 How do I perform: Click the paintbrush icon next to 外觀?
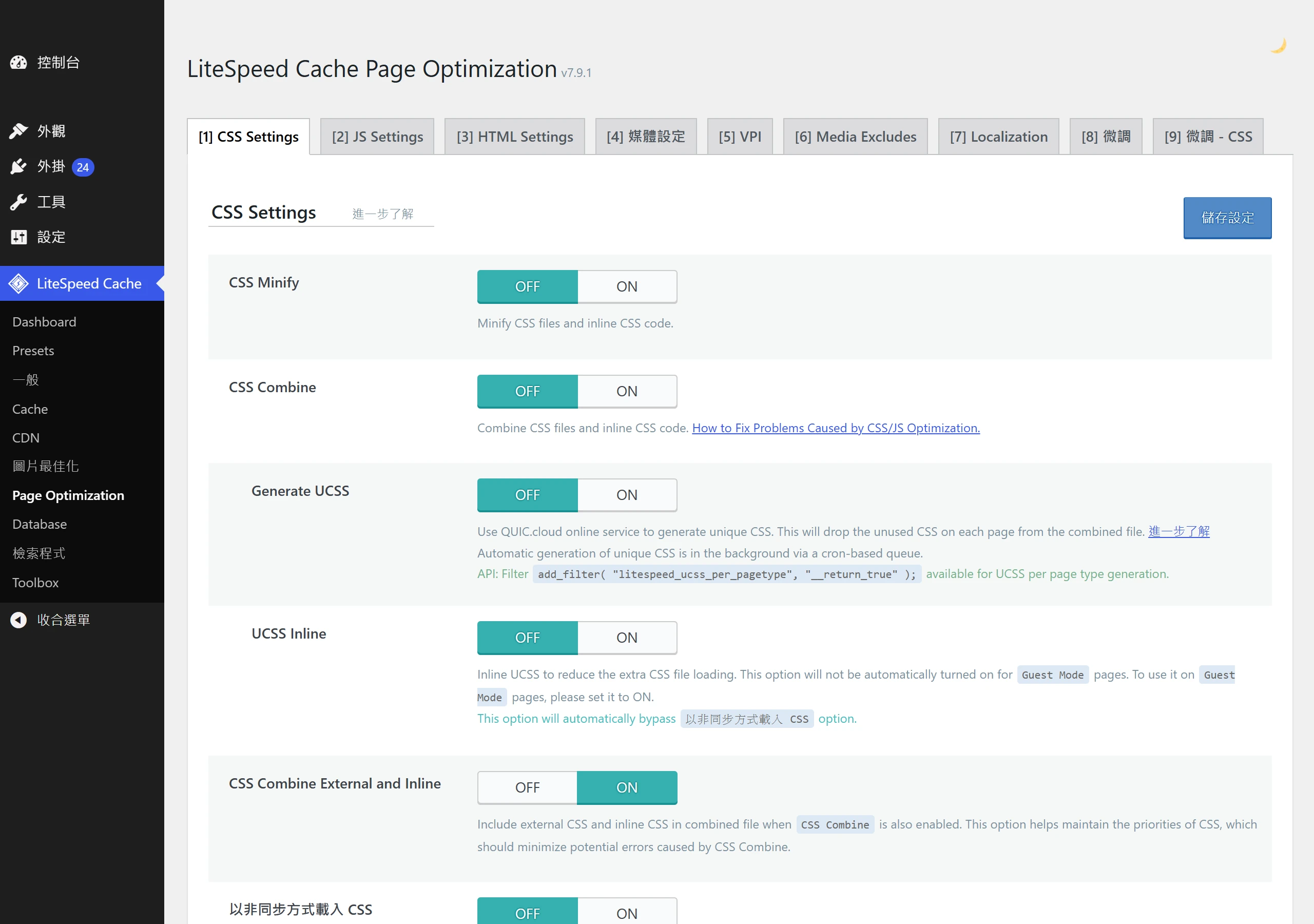click(18, 131)
